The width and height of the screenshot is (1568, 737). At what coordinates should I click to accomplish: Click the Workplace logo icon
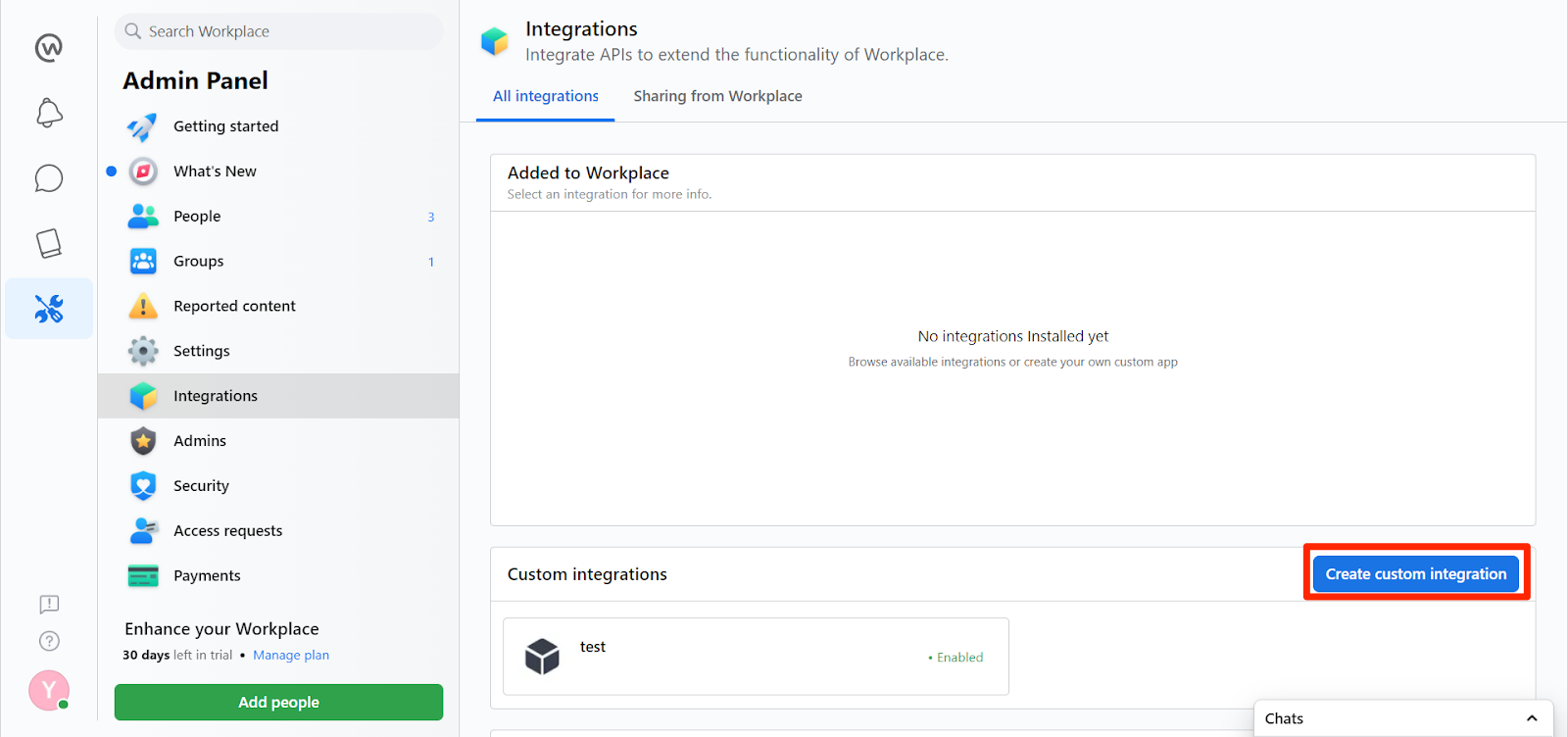(49, 47)
